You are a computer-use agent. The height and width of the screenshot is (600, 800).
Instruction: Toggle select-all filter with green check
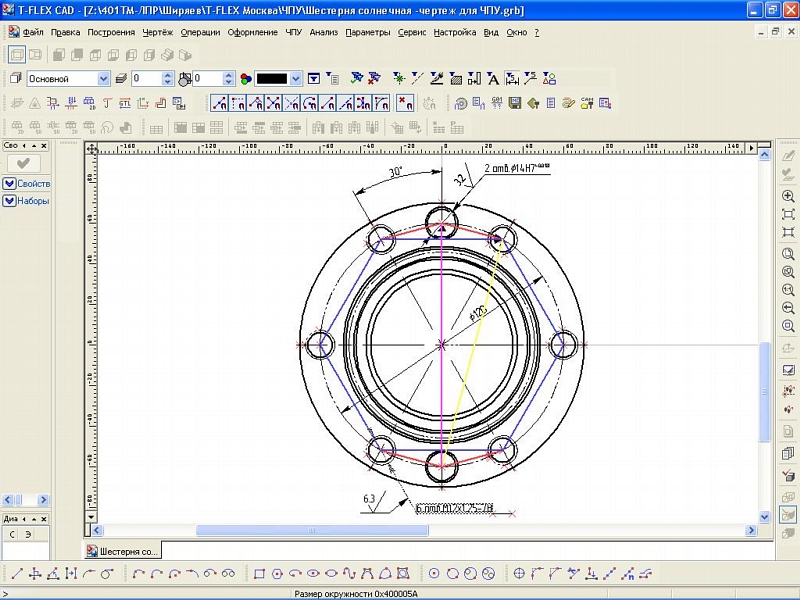click(357, 78)
